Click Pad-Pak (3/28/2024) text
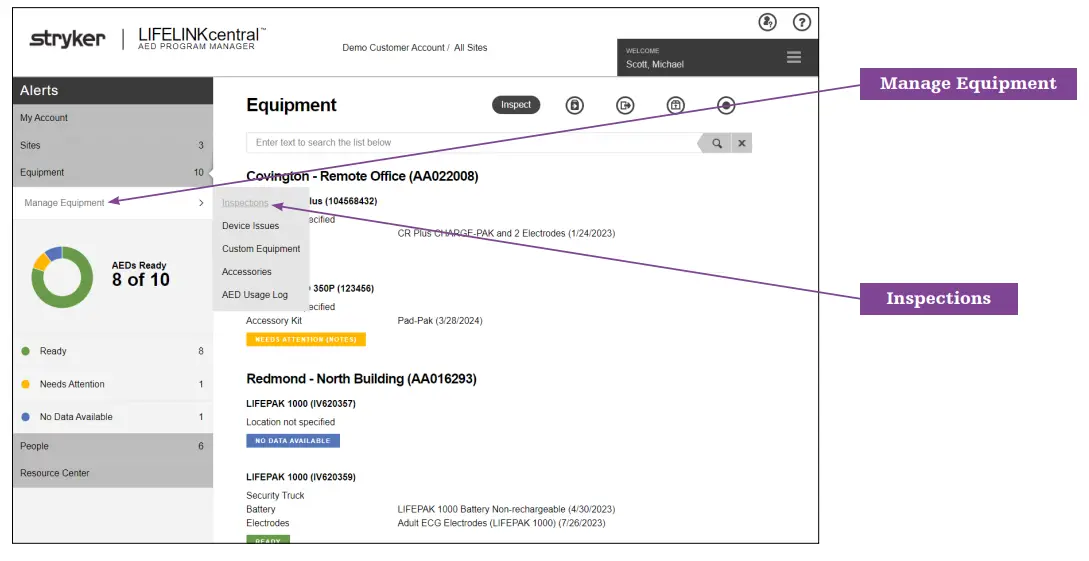Screen dimensions: 1089x561 click(440, 321)
